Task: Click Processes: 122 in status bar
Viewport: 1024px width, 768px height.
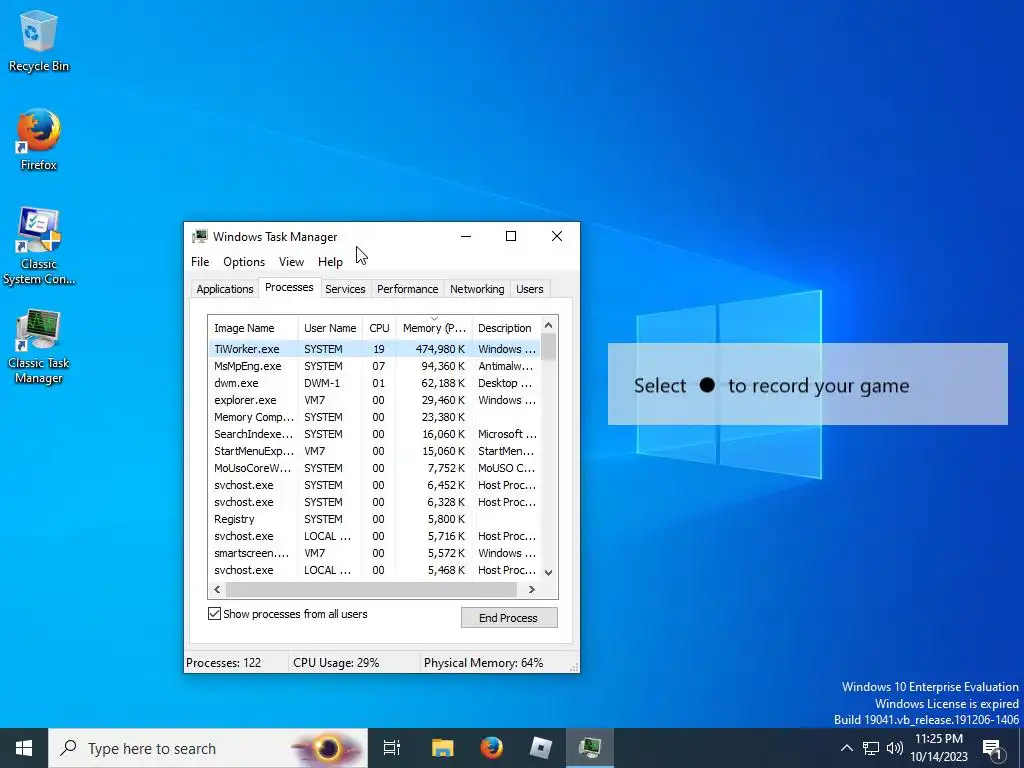Action: (x=223, y=662)
